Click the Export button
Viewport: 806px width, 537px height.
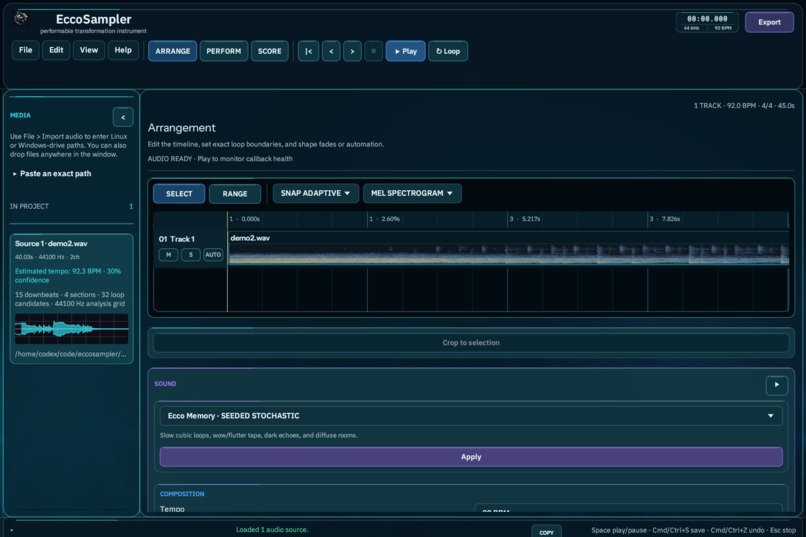coord(769,23)
